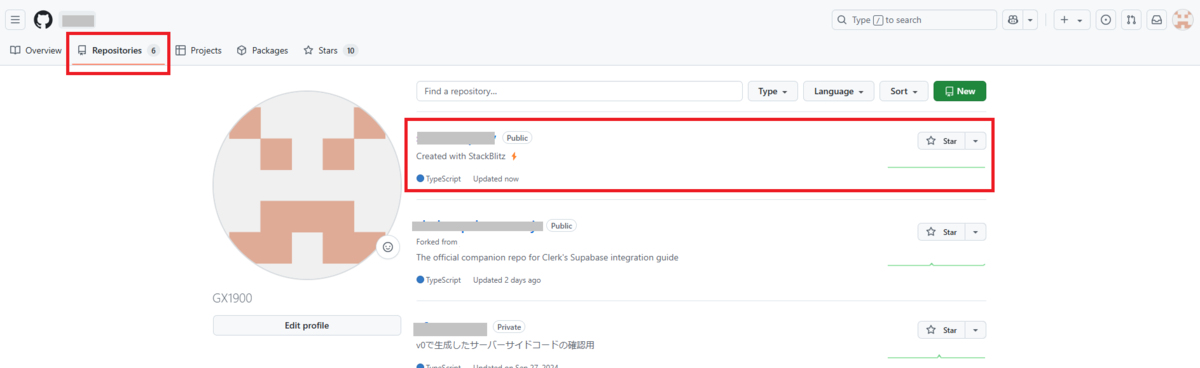Screen dimensions: 1200x368
Task: Switch to the Projects tab
Action: [198, 50]
